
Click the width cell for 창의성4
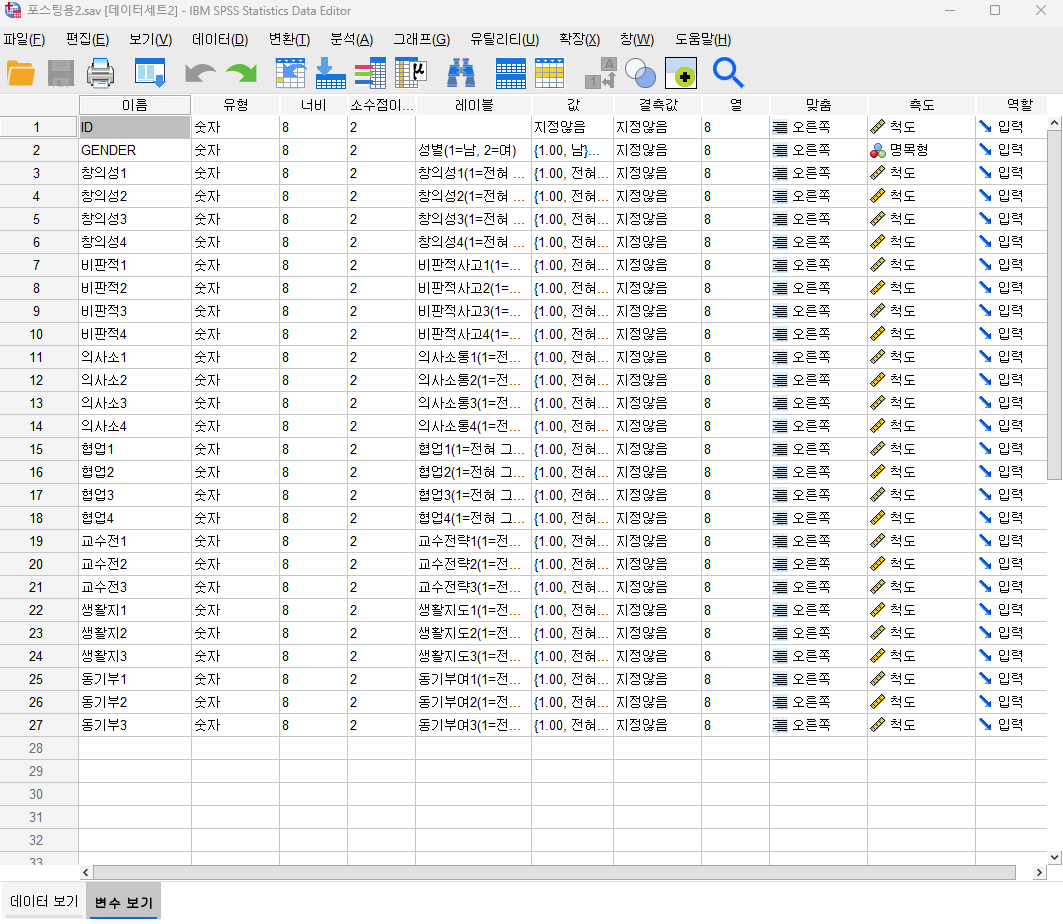click(x=313, y=242)
